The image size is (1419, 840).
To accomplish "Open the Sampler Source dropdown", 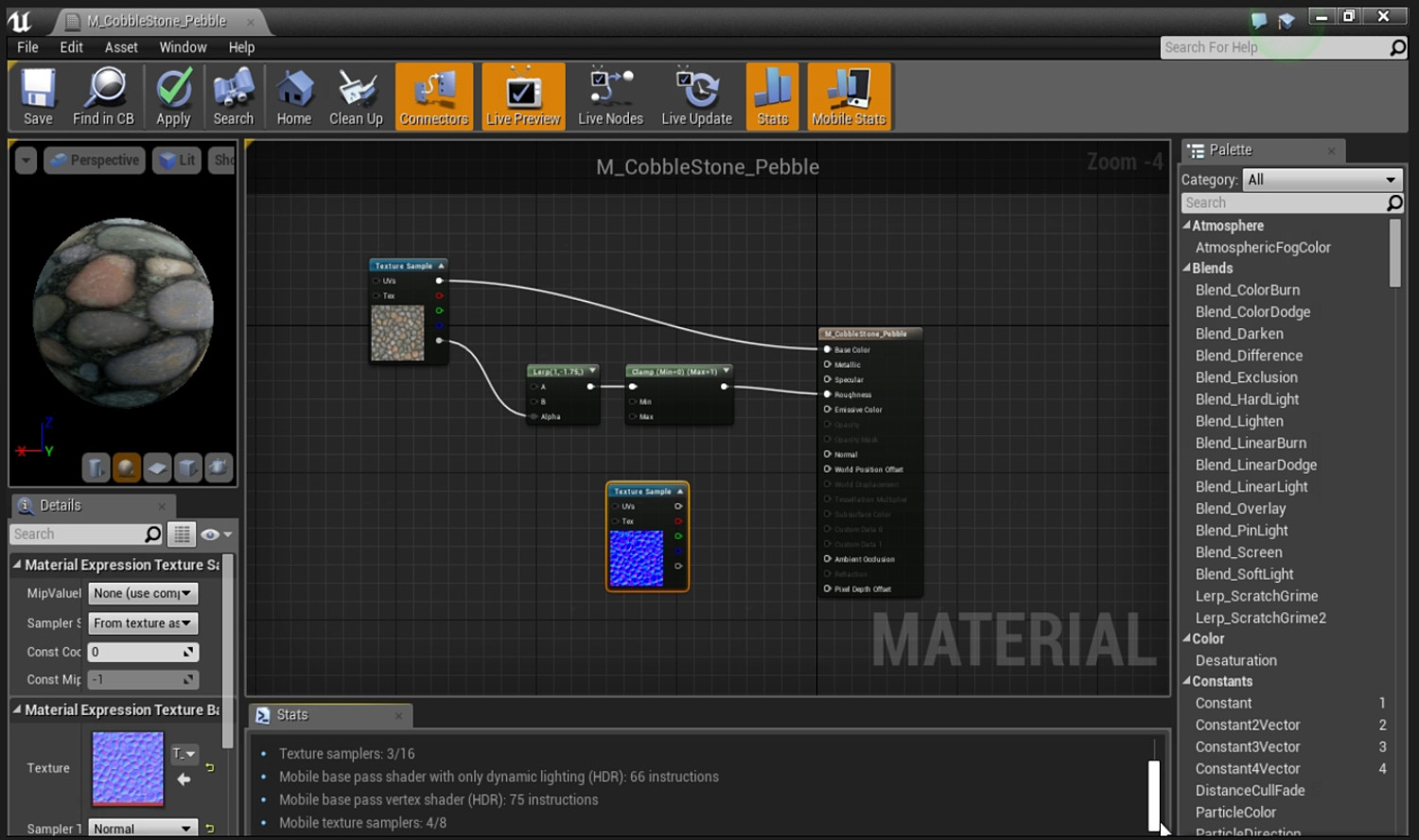I will tap(144, 623).
